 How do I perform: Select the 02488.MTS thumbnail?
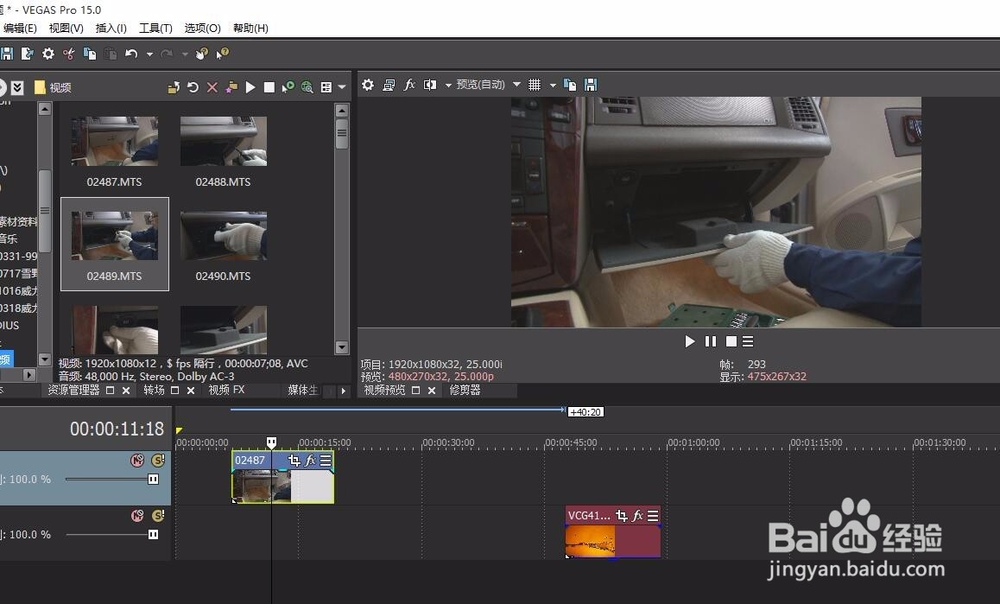coord(223,141)
